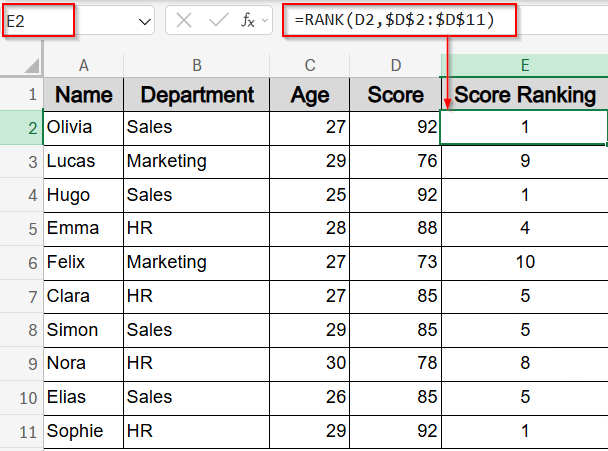This screenshot has width=608, height=451.
Task: Click the Name header cell
Action: (x=83, y=95)
